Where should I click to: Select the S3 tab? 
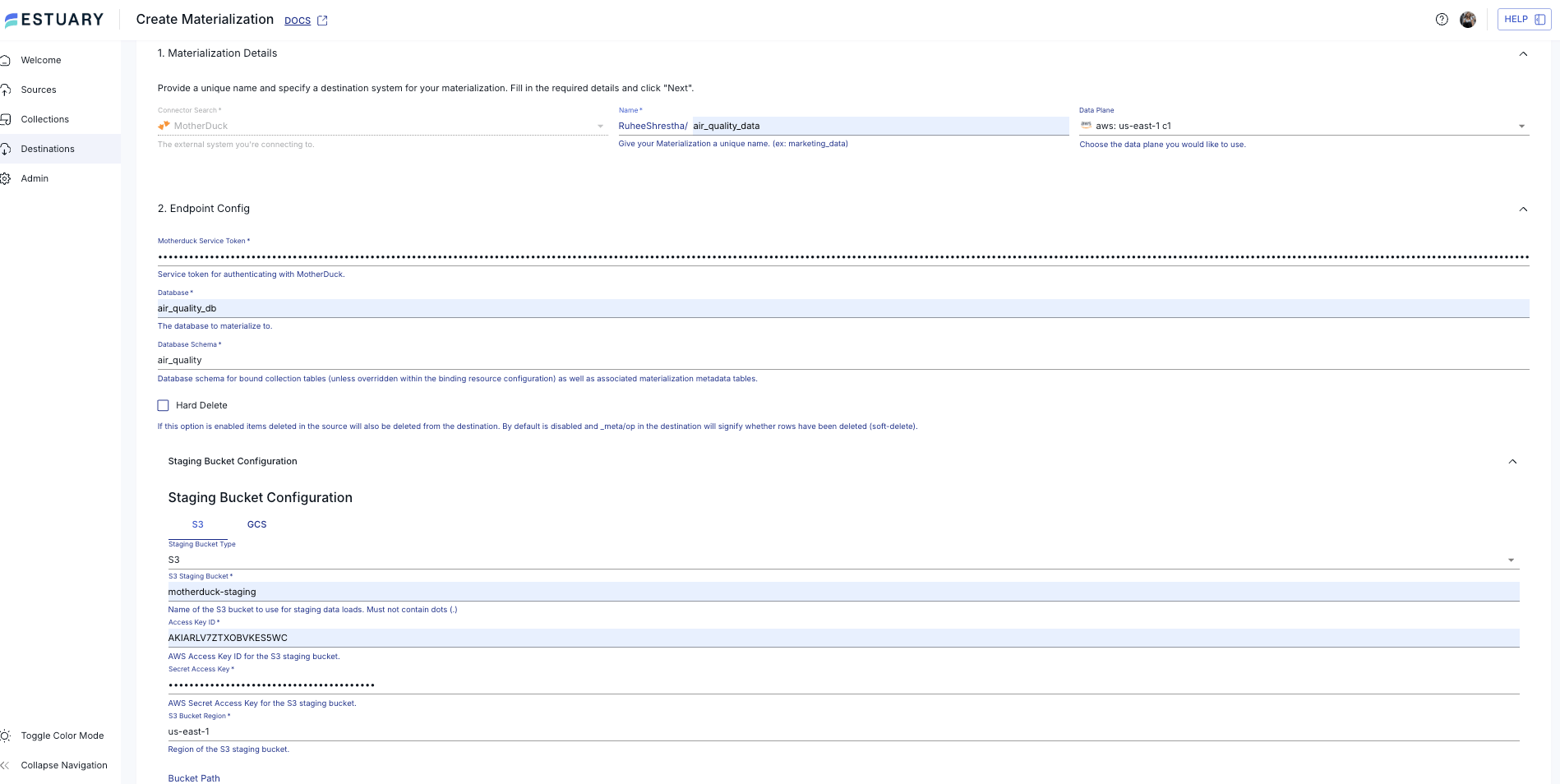pos(197,524)
